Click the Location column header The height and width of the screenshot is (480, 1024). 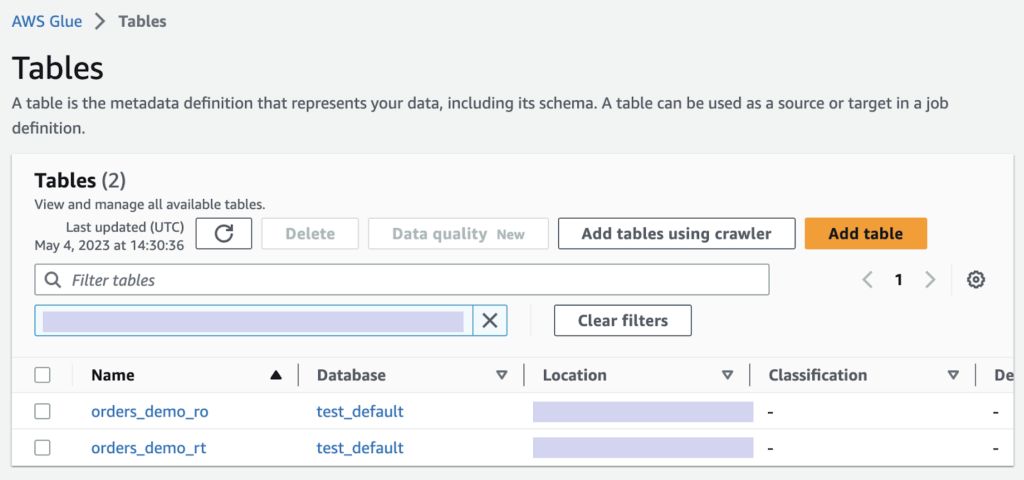click(575, 375)
